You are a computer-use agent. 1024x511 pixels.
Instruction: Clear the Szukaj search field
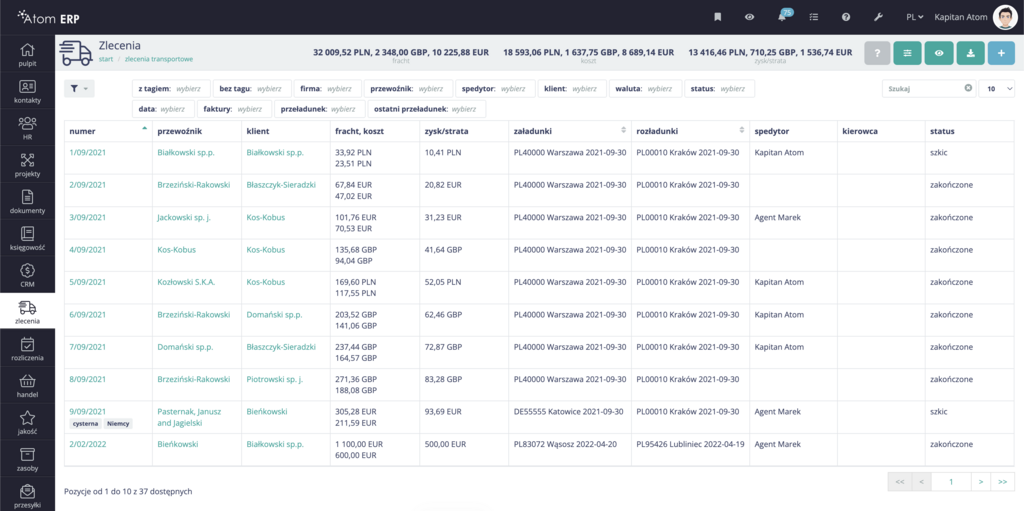(968, 88)
